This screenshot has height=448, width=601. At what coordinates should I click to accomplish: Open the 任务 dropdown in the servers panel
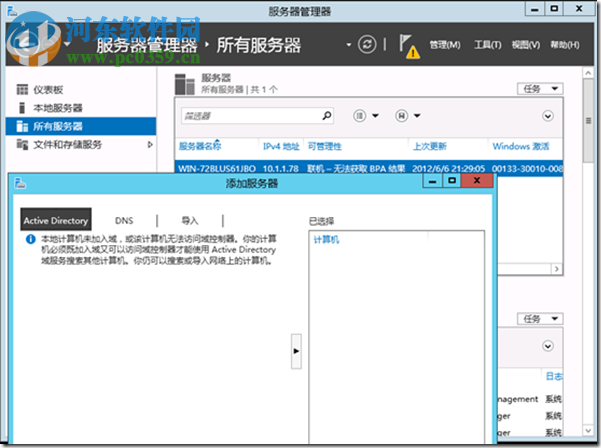(x=540, y=89)
